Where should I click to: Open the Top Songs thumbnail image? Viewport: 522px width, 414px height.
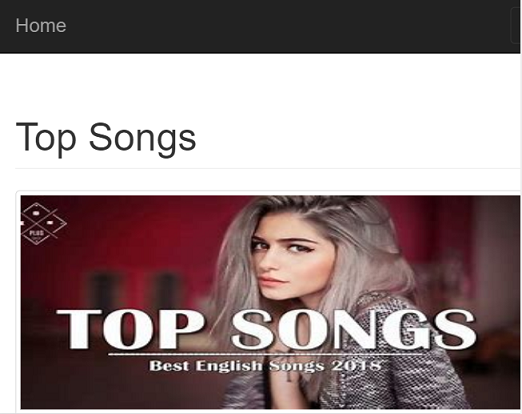(270, 302)
